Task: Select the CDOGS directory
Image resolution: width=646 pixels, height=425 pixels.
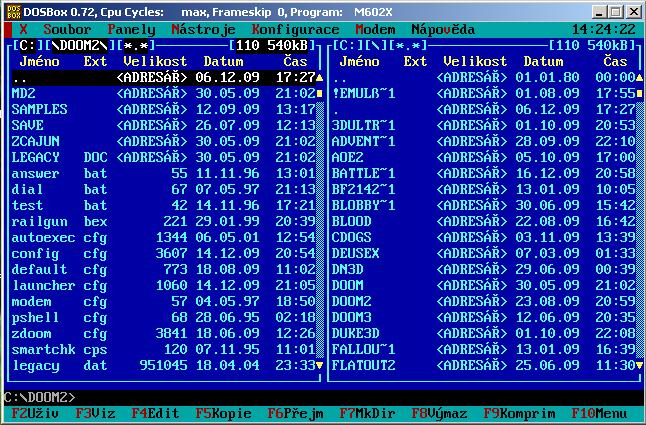Action: click(x=483, y=237)
